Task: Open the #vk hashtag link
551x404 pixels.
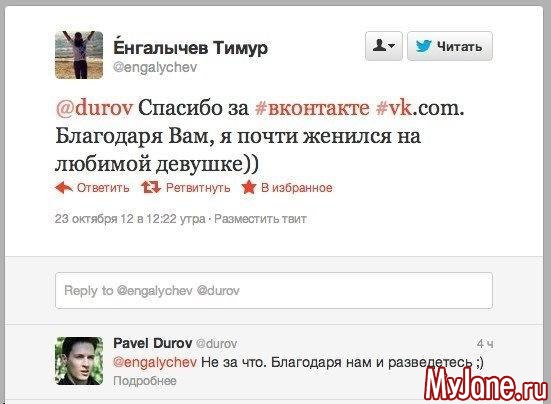Action: point(394,108)
